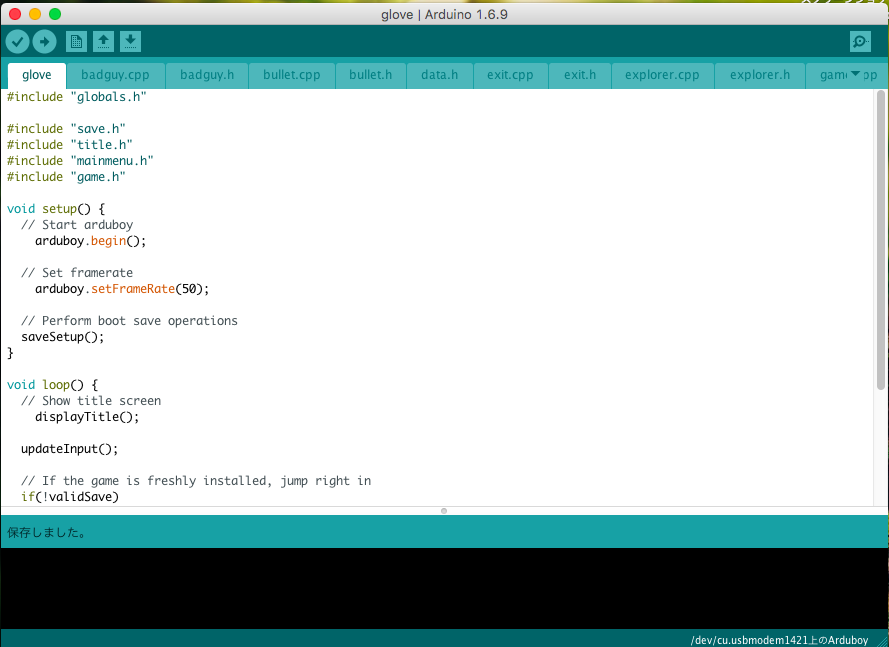The width and height of the screenshot is (889, 647).
Task: Open an existing sketch
Action: pyautogui.click(x=103, y=41)
